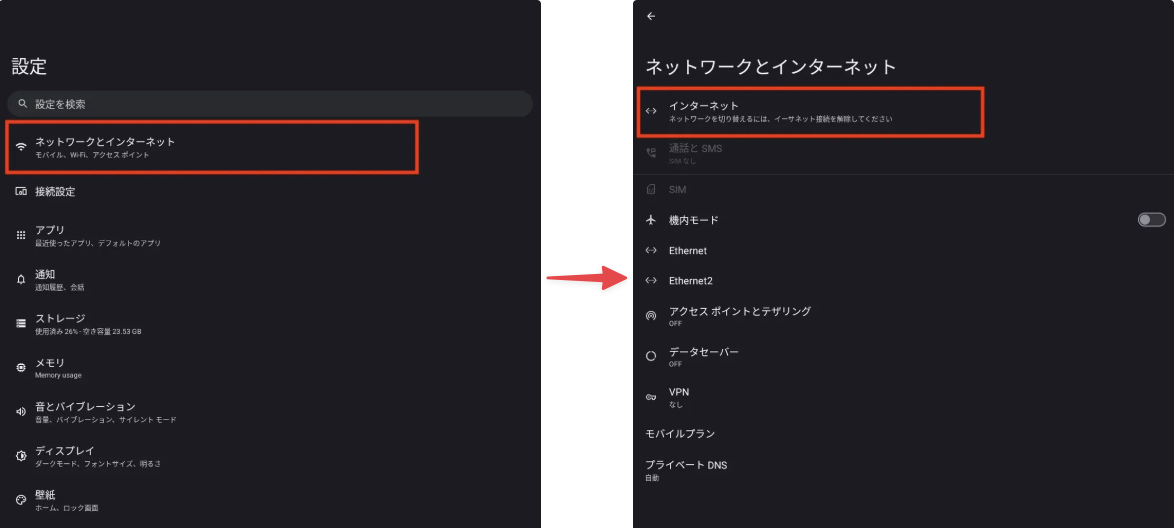
Task: Click the 音とバイブレーション speaker icon
Action: click(x=21, y=411)
